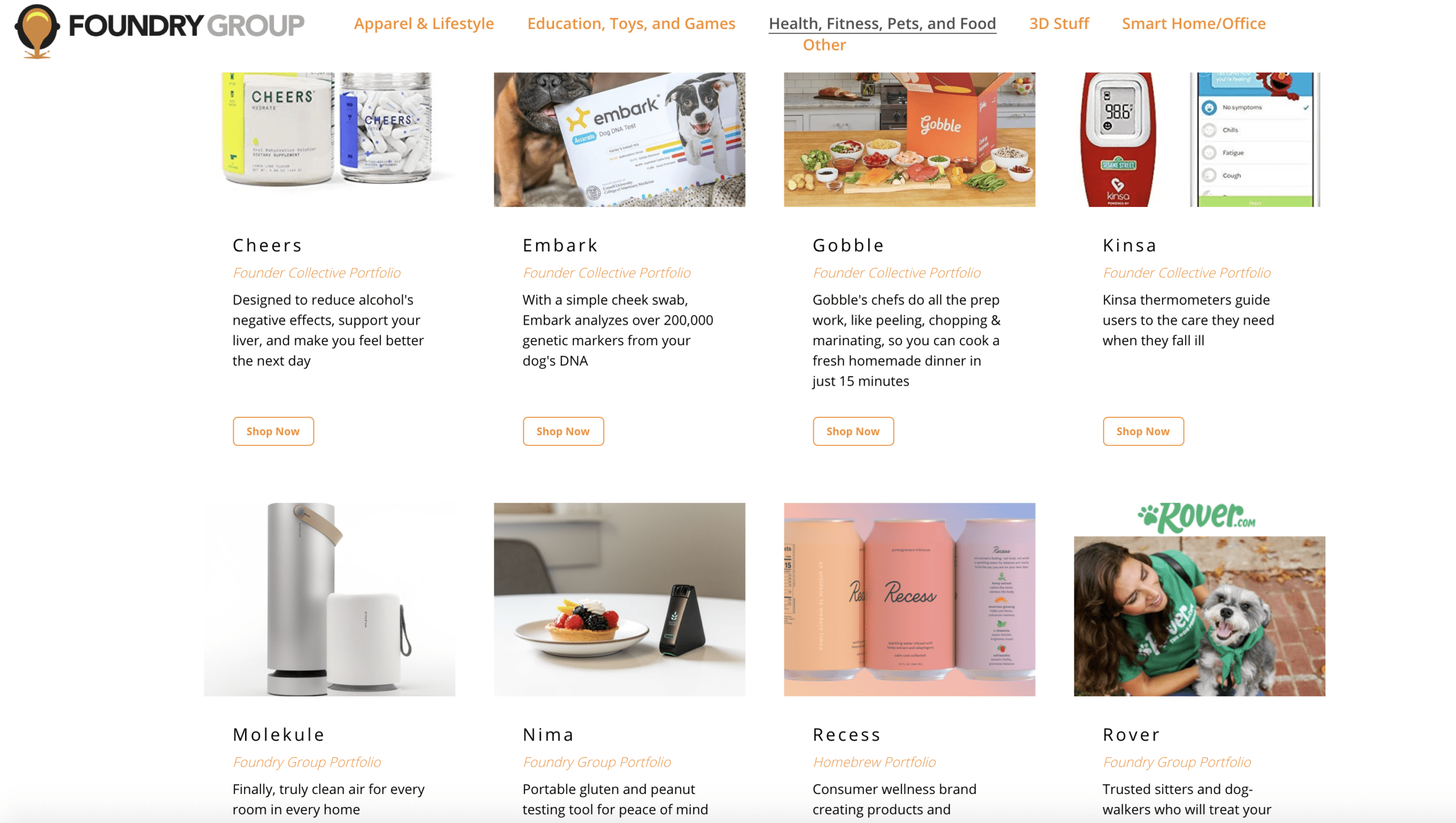
Task: Click the Homebrew Portfolio link under Recess
Action: (874, 762)
